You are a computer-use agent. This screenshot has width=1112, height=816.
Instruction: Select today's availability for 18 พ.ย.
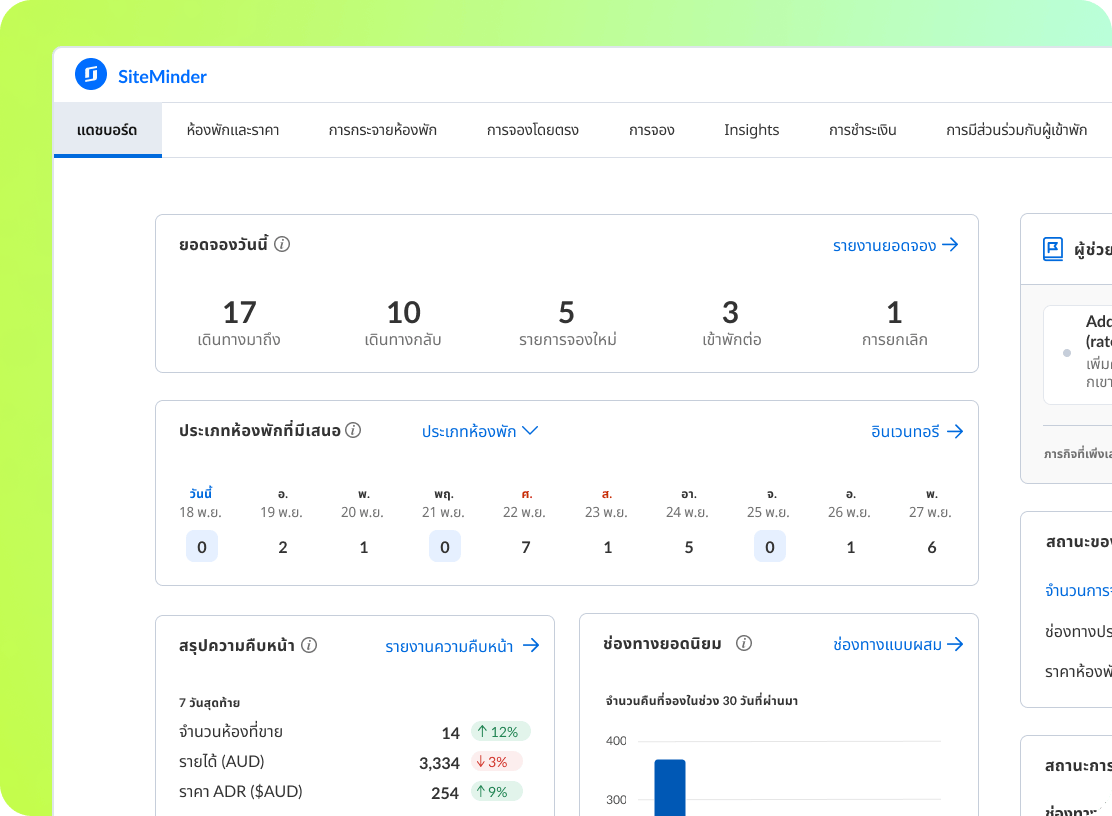pos(201,547)
